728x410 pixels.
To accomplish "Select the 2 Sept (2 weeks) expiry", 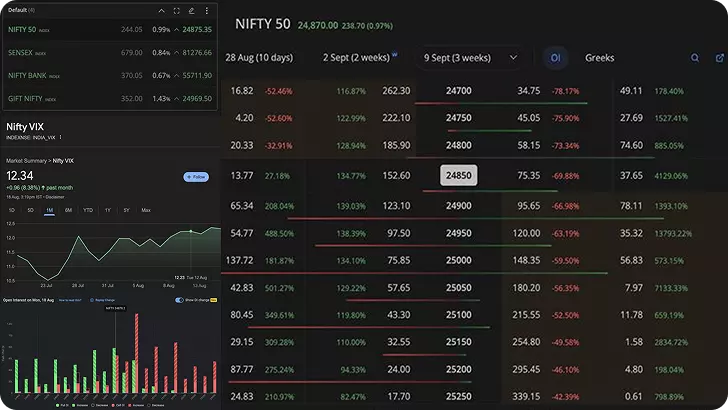I will pos(358,58).
